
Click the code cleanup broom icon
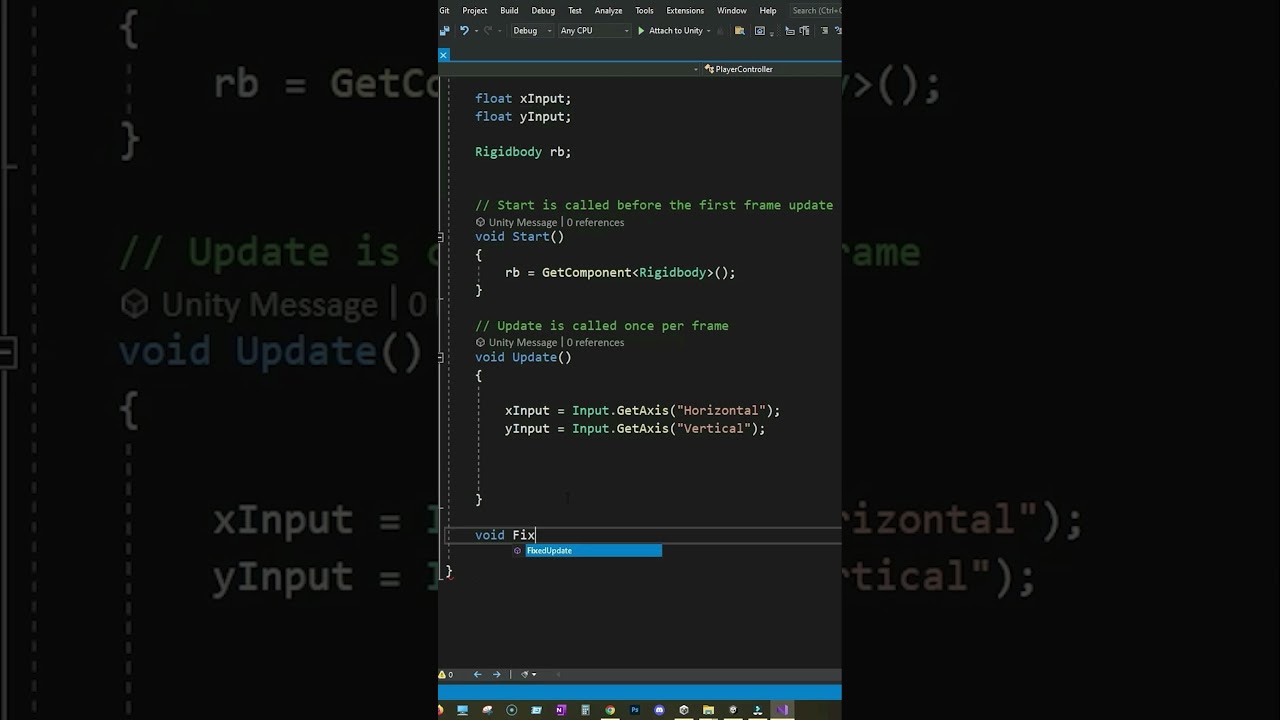coord(524,674)
